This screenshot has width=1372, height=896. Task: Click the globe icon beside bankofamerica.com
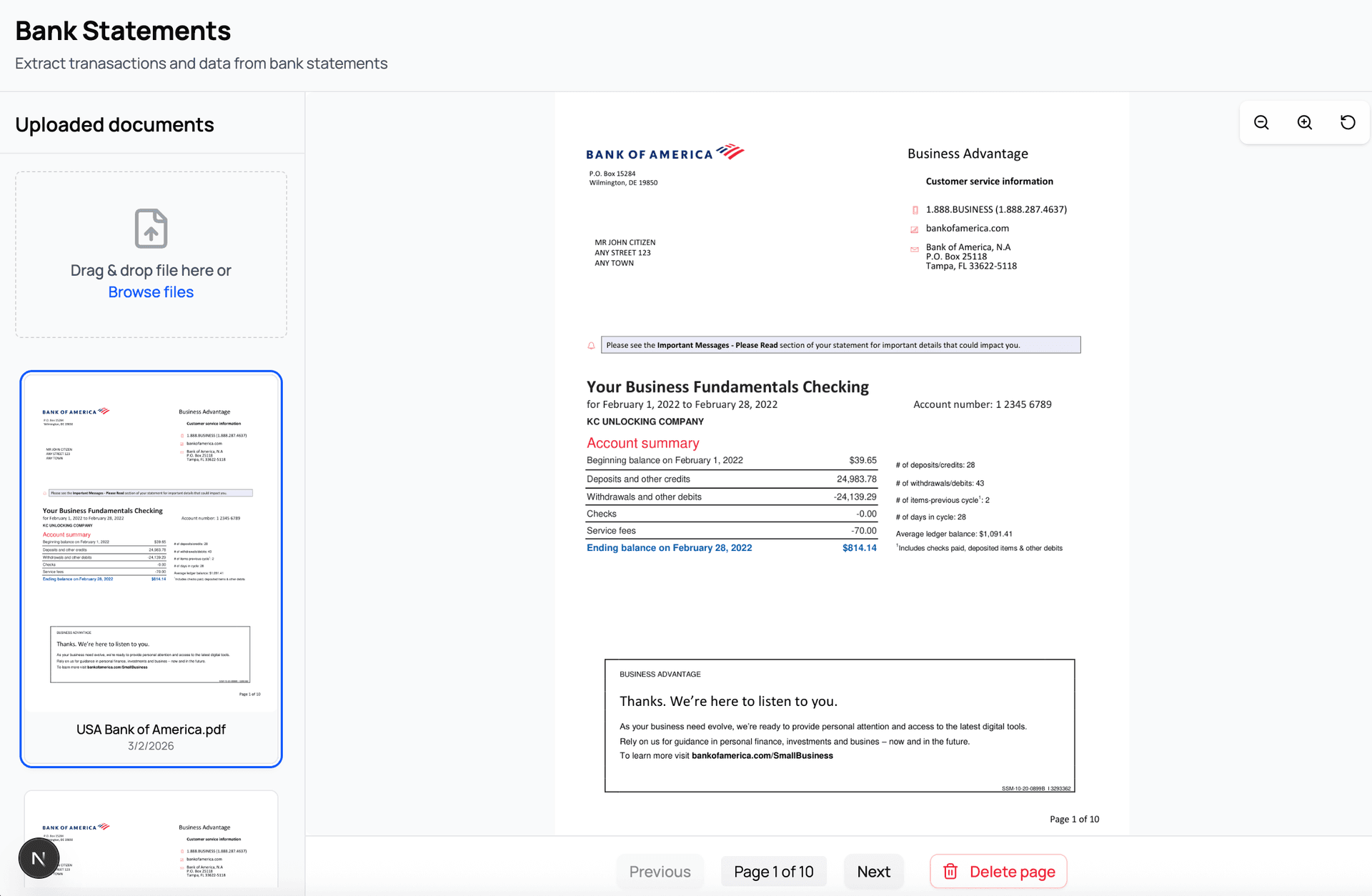(x=915, y=229)
